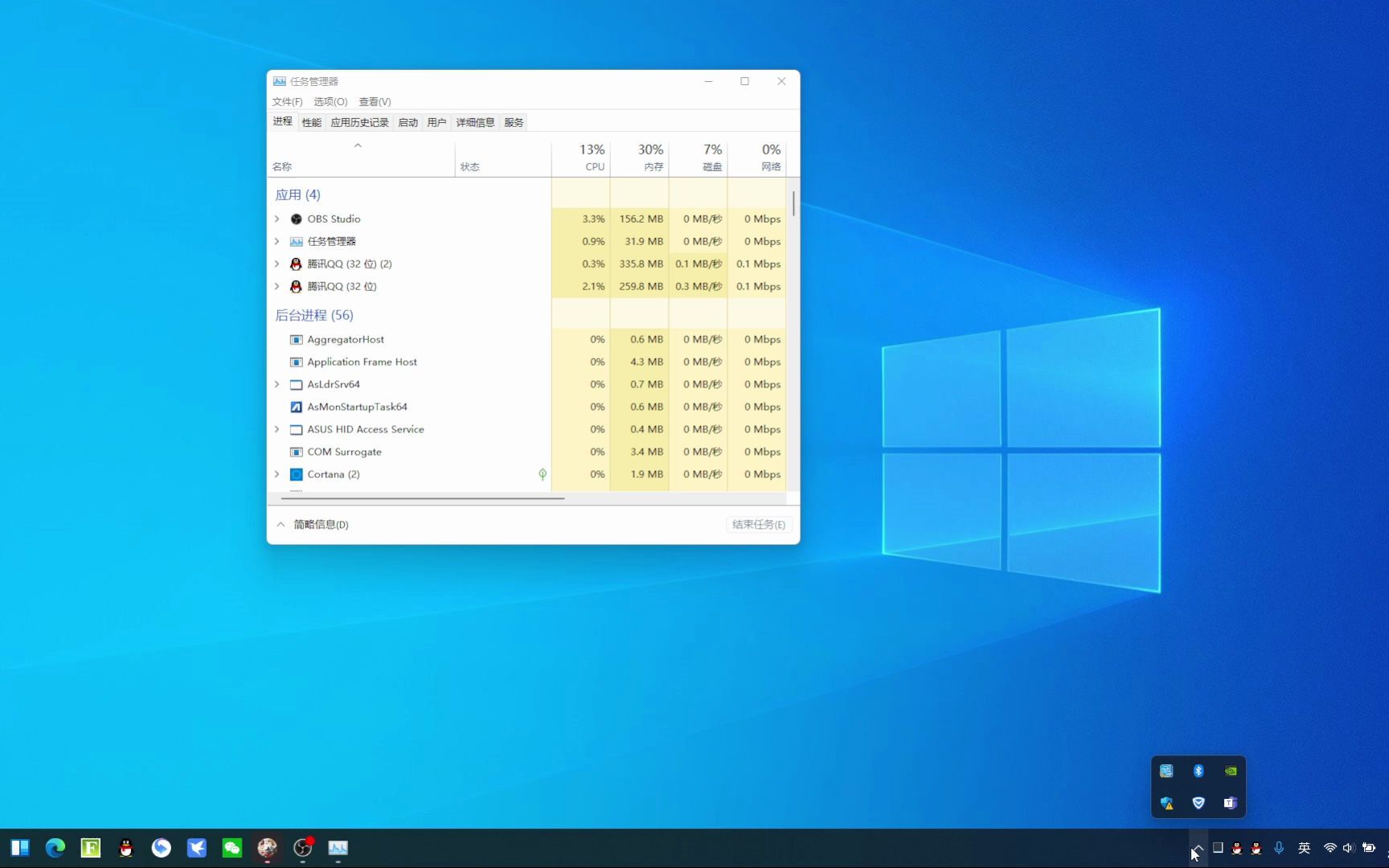The image size is (1389, 868).
Task: Switch to the 应用历史记录 tab
Action: point(359,122)
